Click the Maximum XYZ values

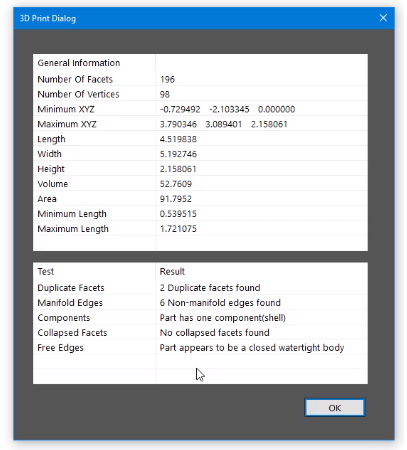[223, 124]
